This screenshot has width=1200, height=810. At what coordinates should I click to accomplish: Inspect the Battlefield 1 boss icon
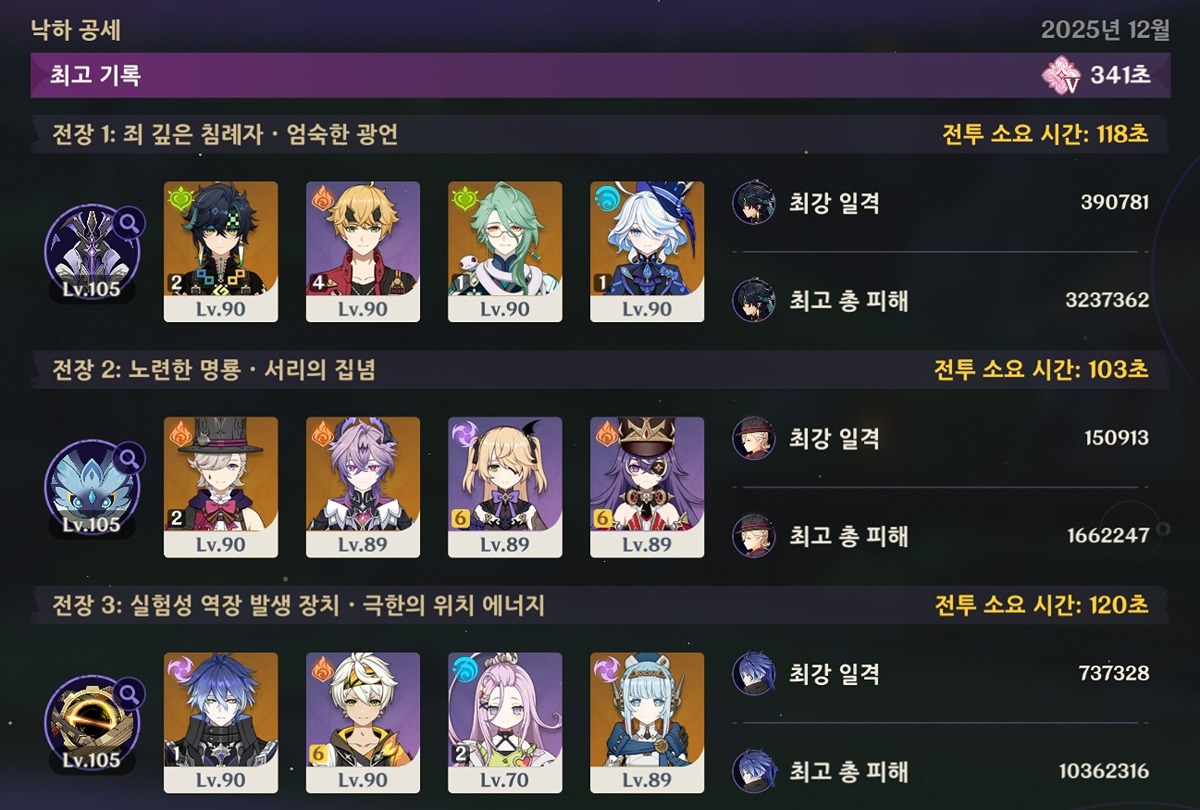click(92, 252)
